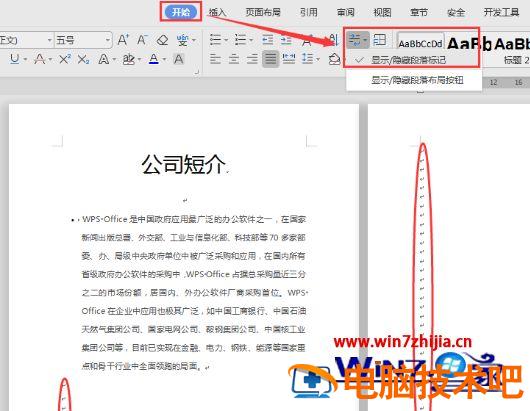The image size is (530, 411).
Task: Switch to the 开始 tab
Action: point(181,13)
